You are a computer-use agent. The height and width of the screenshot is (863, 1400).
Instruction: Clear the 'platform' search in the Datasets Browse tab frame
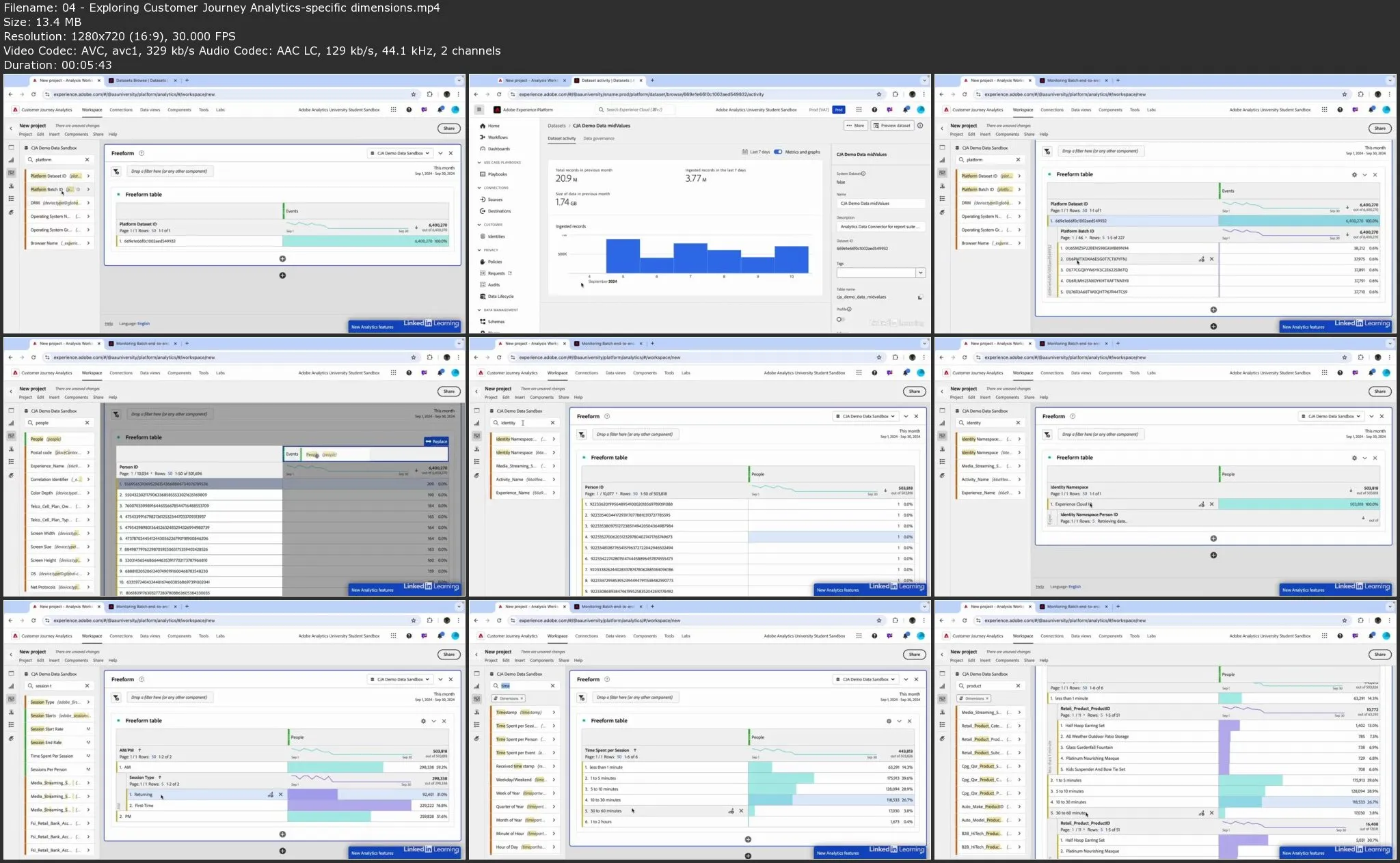coord(87,160)
